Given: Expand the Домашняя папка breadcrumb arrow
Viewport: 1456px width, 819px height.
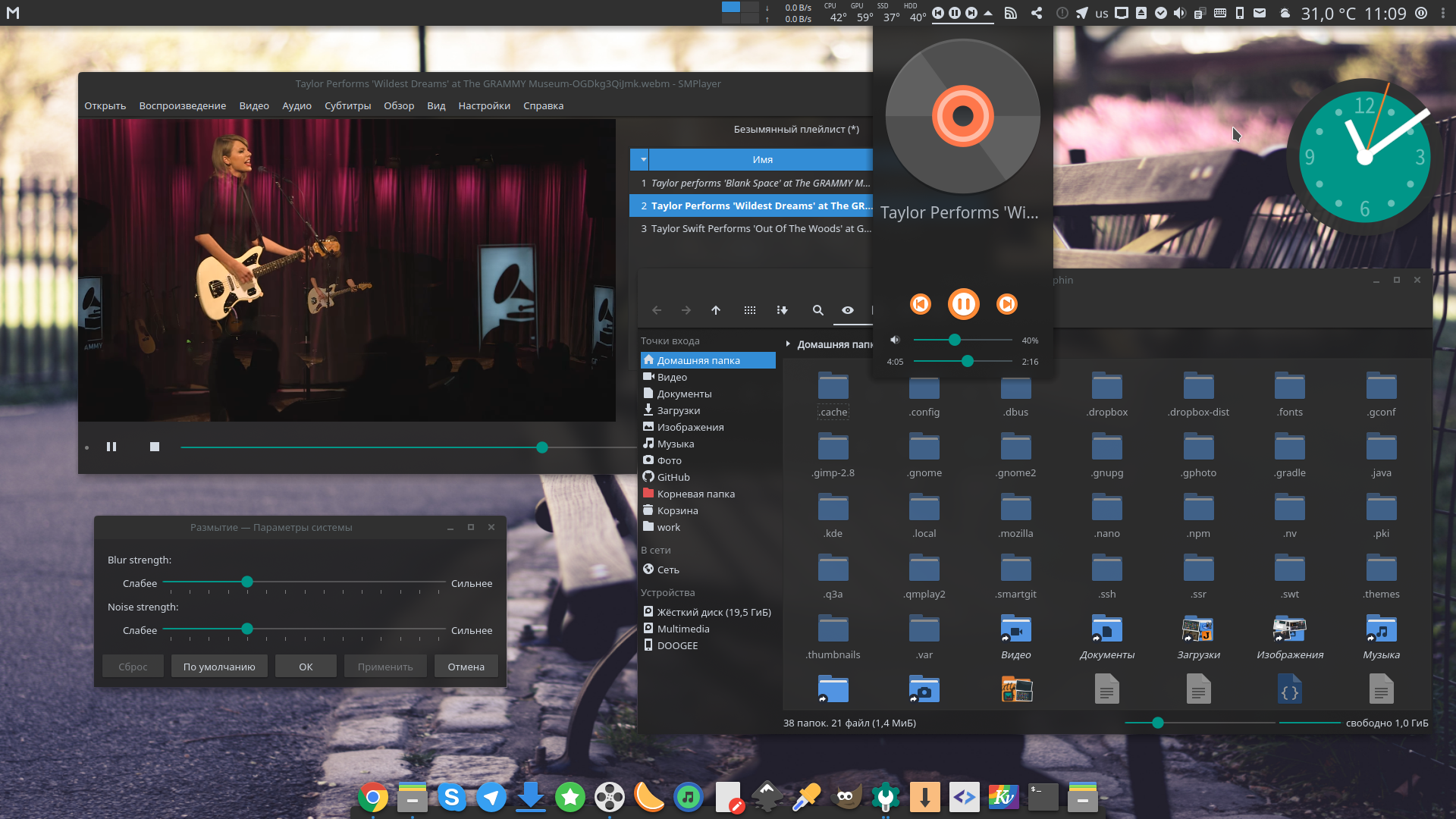Looking at the screenshot, I should (x=789, y=344).
